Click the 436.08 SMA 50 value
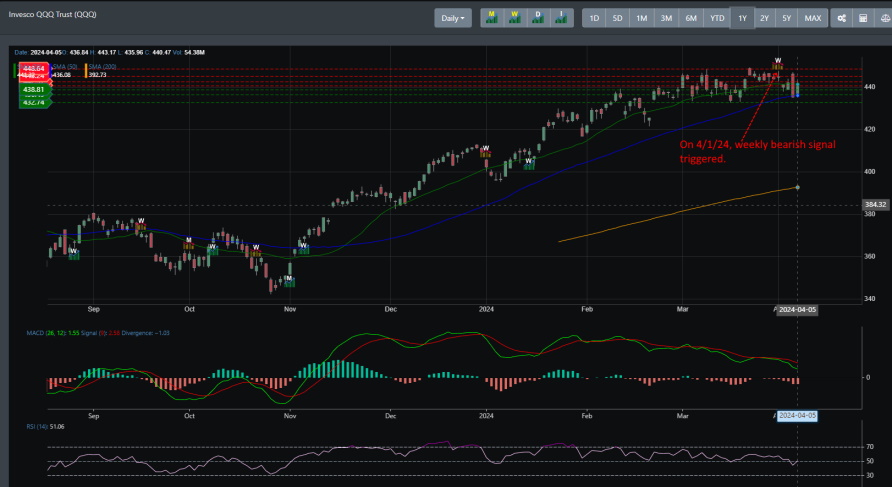 coord(62,75)
